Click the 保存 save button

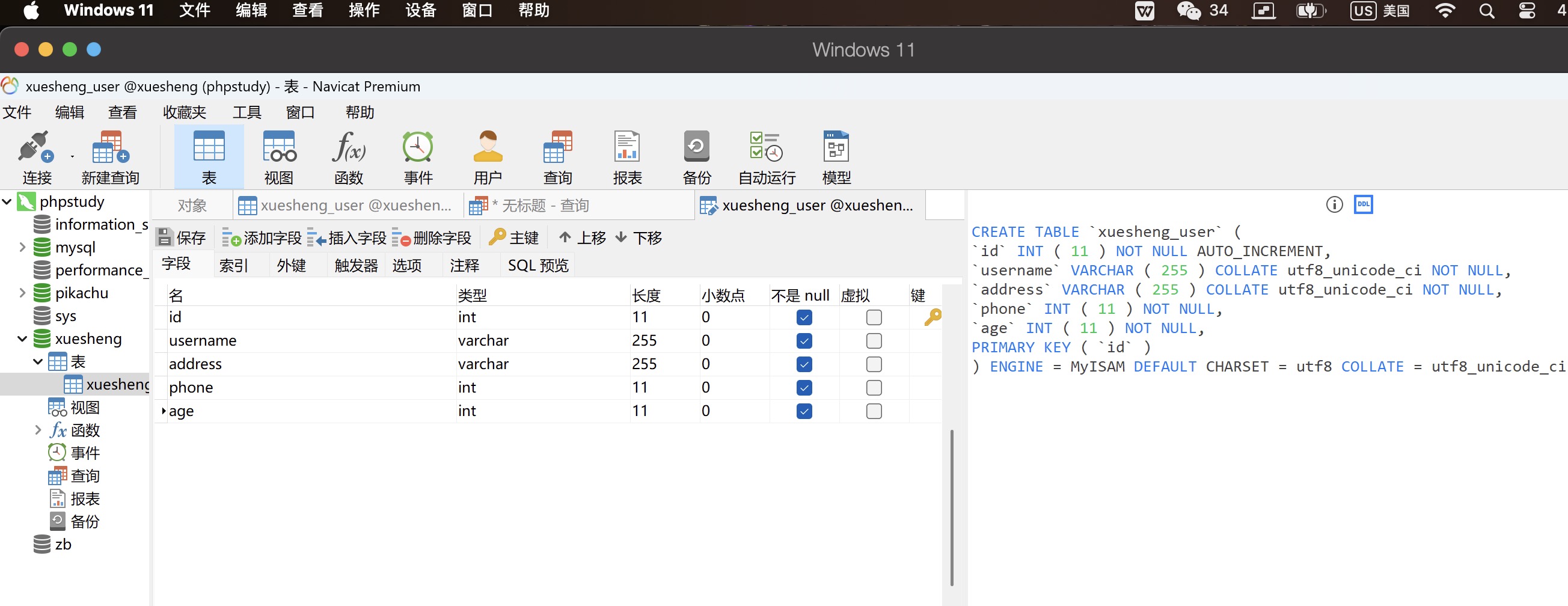tap(182, 238)
